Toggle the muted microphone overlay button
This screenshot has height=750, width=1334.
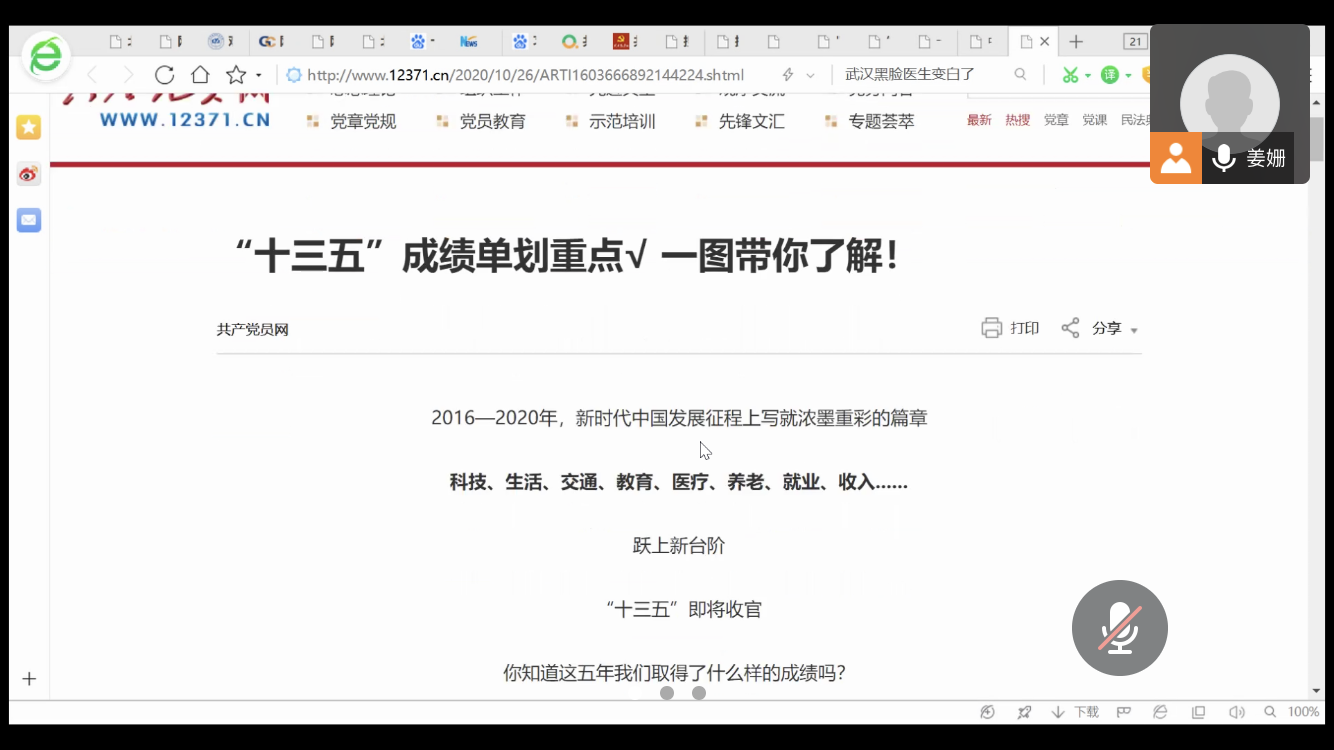tap(1119, 628)
